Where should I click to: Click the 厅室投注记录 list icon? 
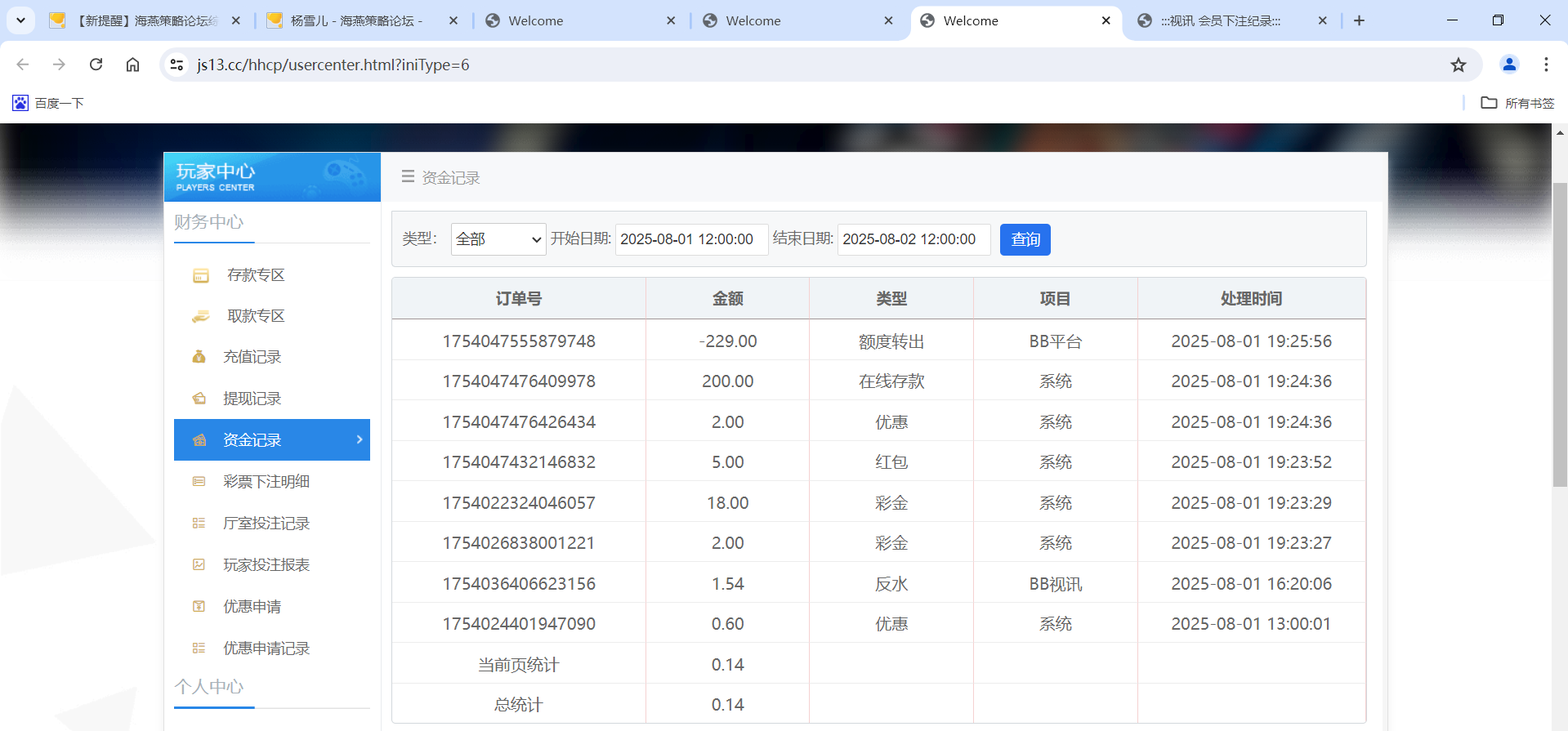coord(199,524)
